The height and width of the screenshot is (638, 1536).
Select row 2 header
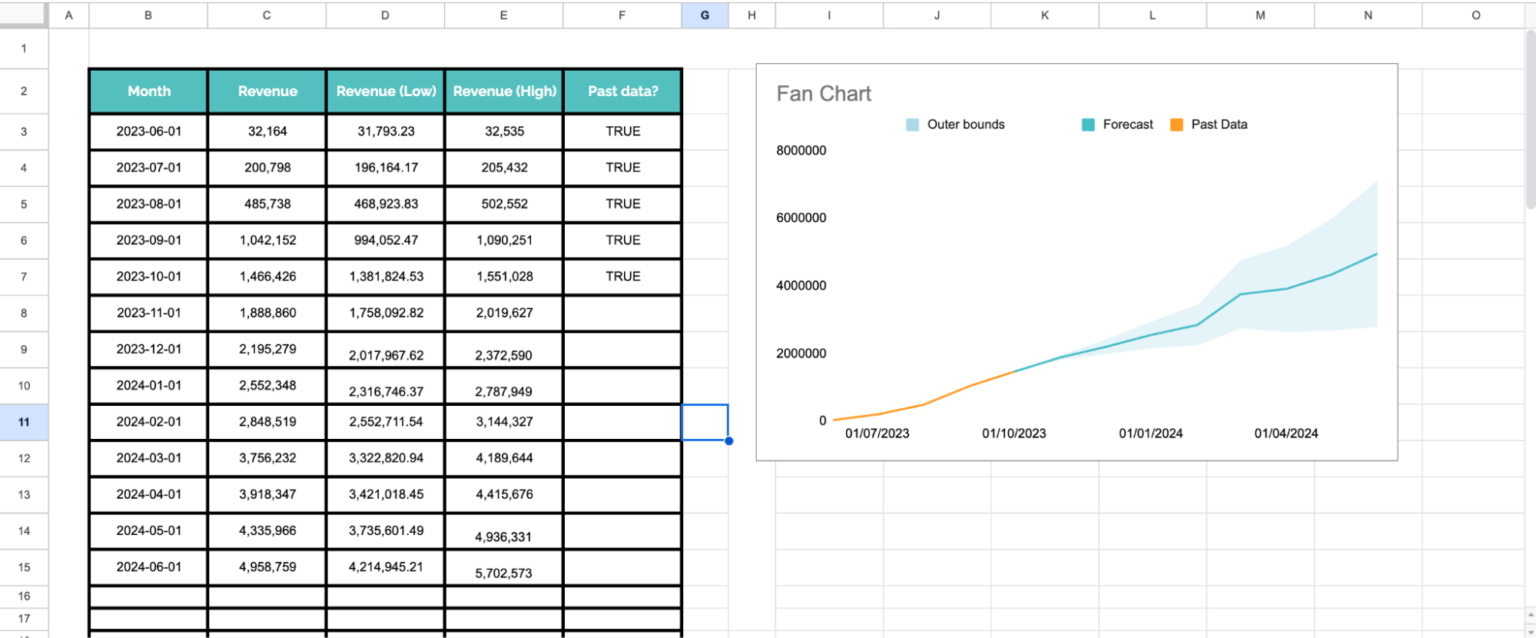tap(24, 91)
